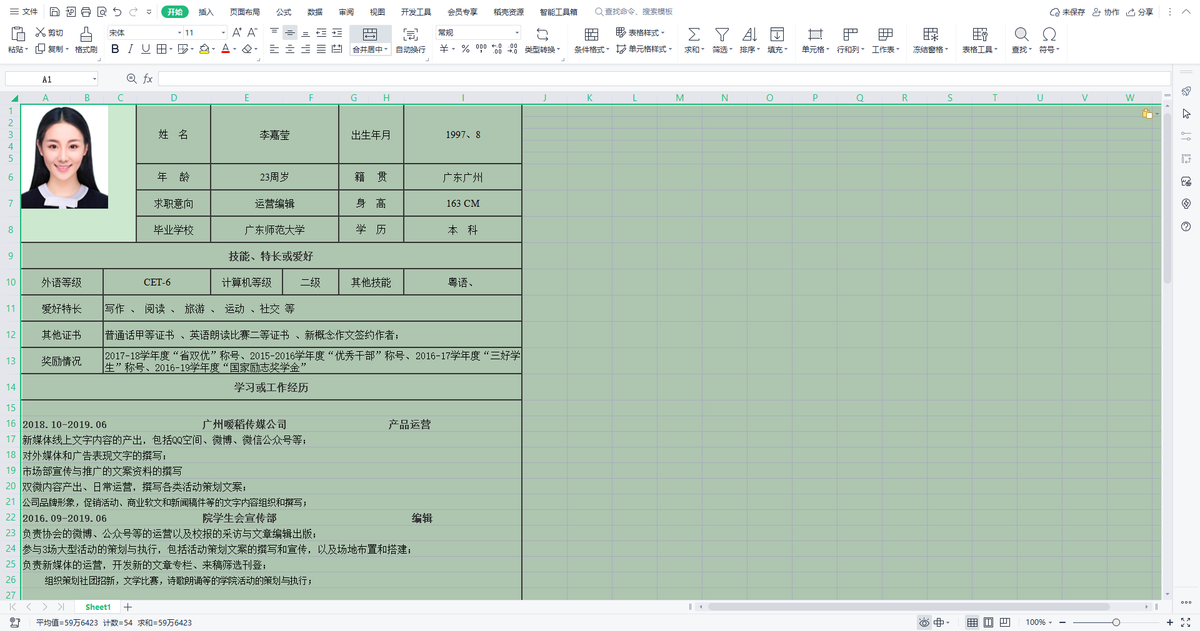
Task: Expand the Name Box dropdown next to A1
Action: pos(95,78)
